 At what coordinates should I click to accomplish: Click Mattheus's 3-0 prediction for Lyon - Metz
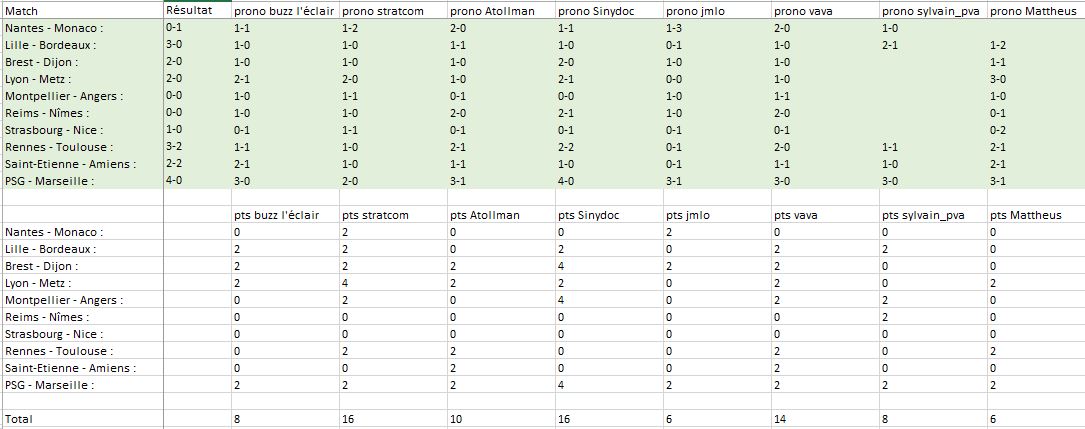pos(1035,78)
